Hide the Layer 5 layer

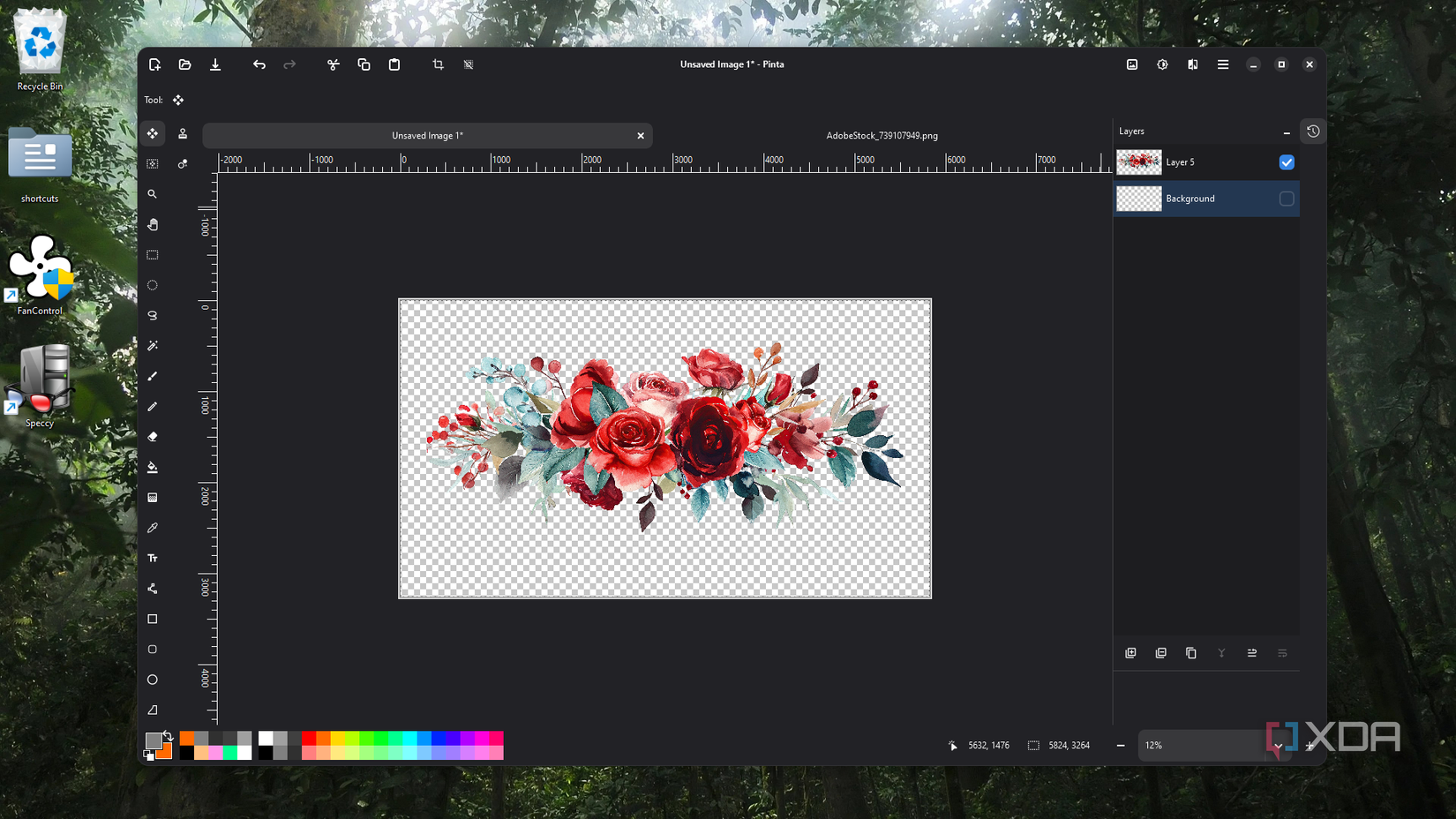click(x=1287, y=162)
